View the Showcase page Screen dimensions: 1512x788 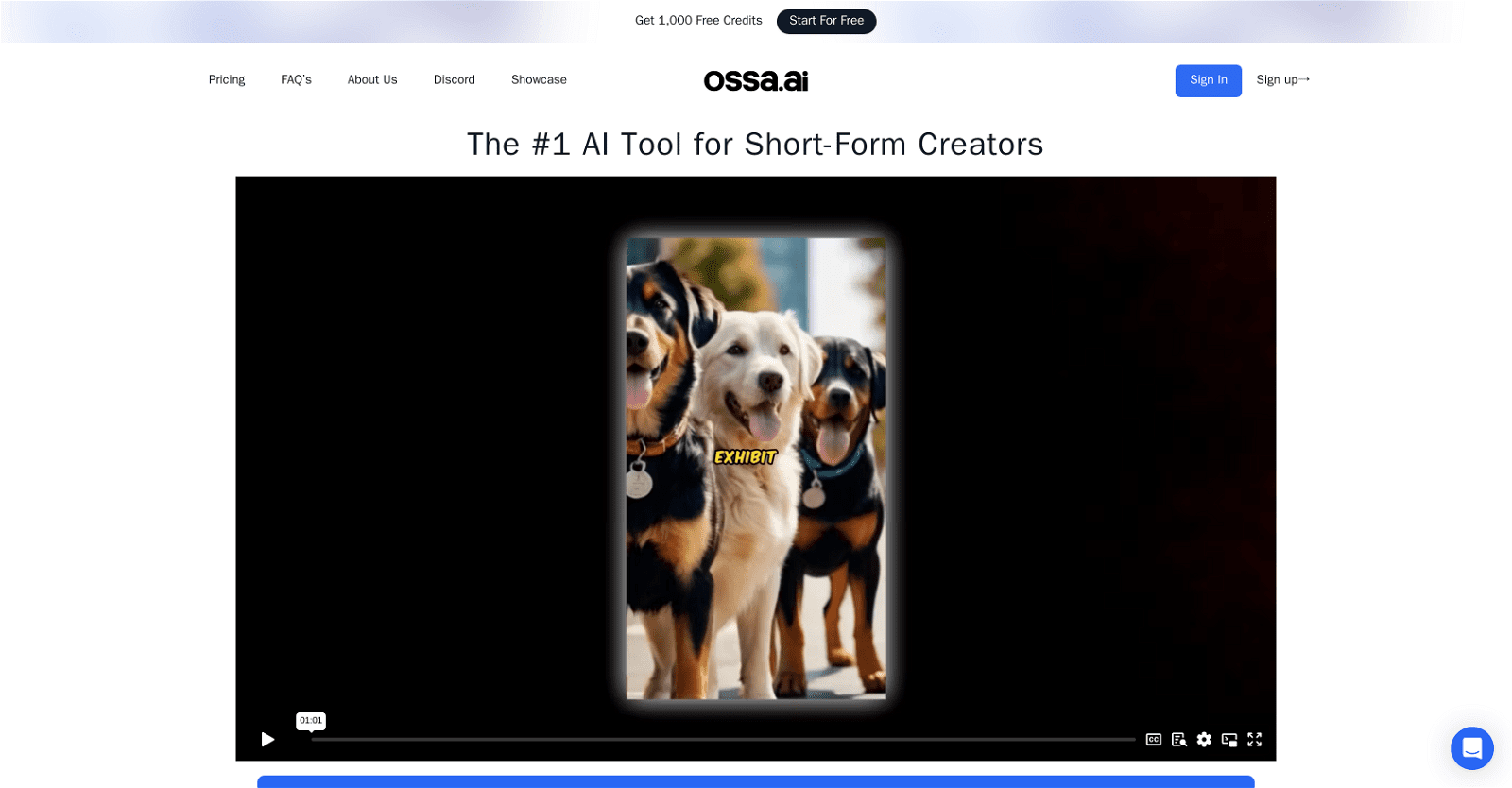click(x=539, y=80)
